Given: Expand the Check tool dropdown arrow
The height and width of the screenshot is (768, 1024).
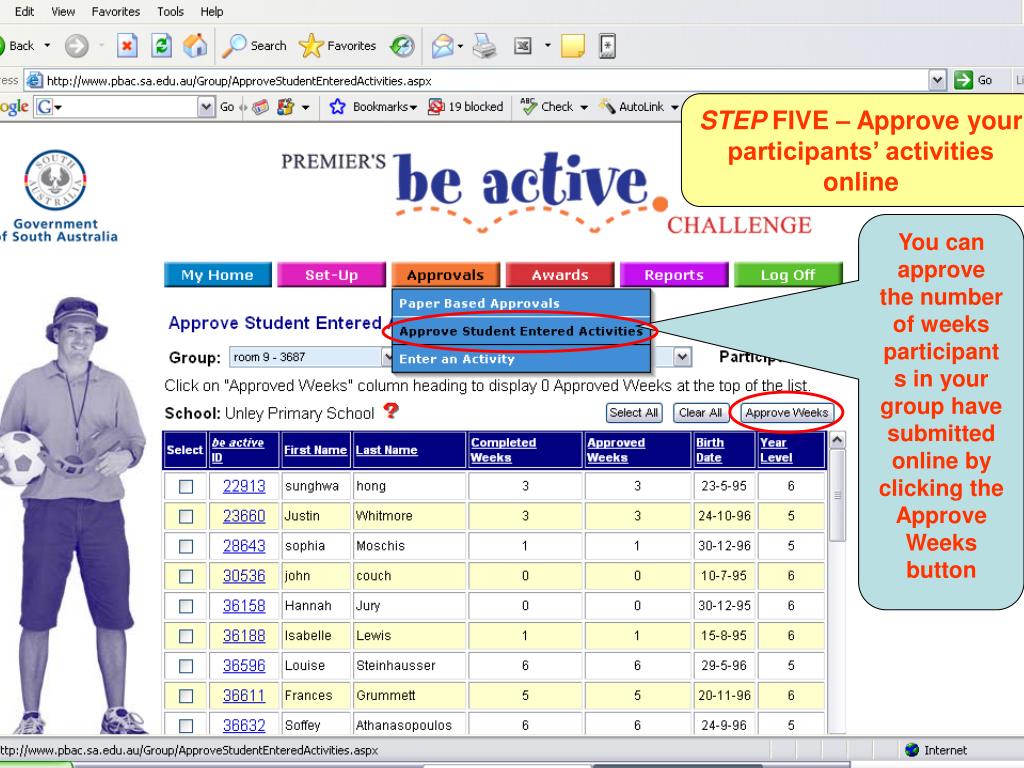Looking at the screenshot, I should click(x=584, y=107).
